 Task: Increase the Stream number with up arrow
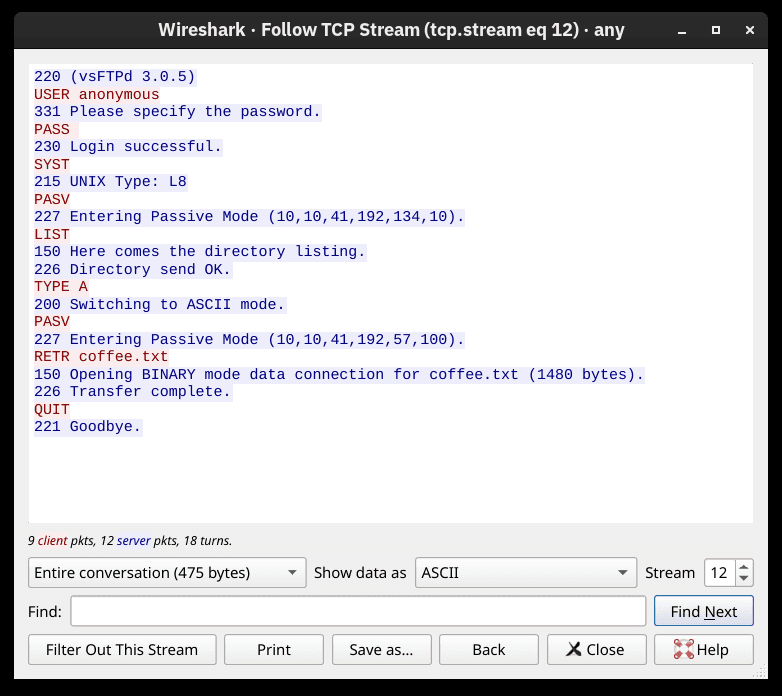click(744, 567)
